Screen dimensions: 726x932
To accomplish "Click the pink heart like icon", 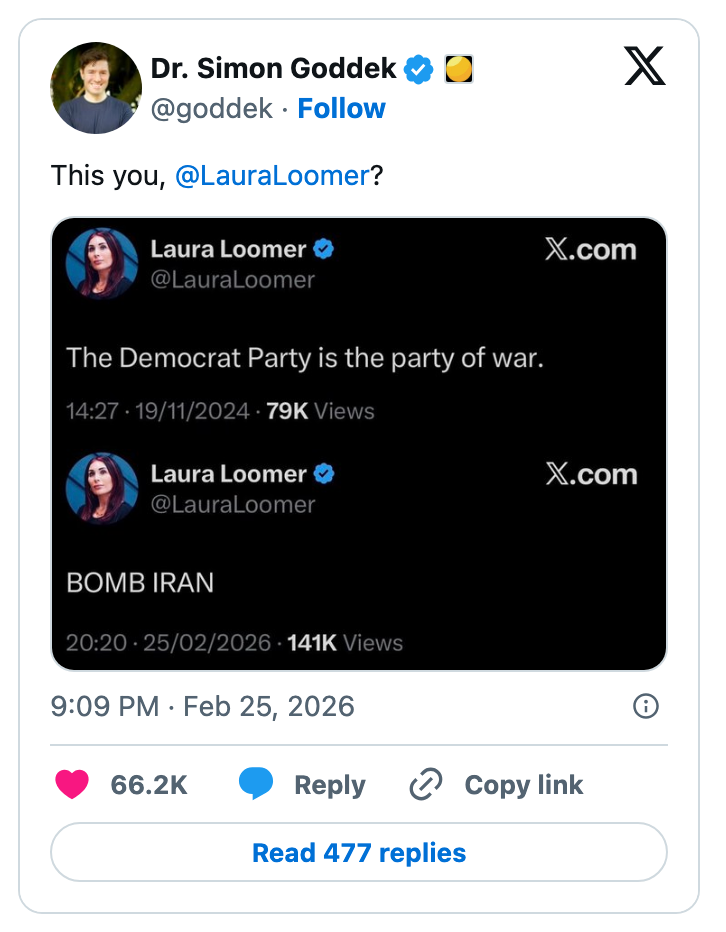I will [72, 785].
